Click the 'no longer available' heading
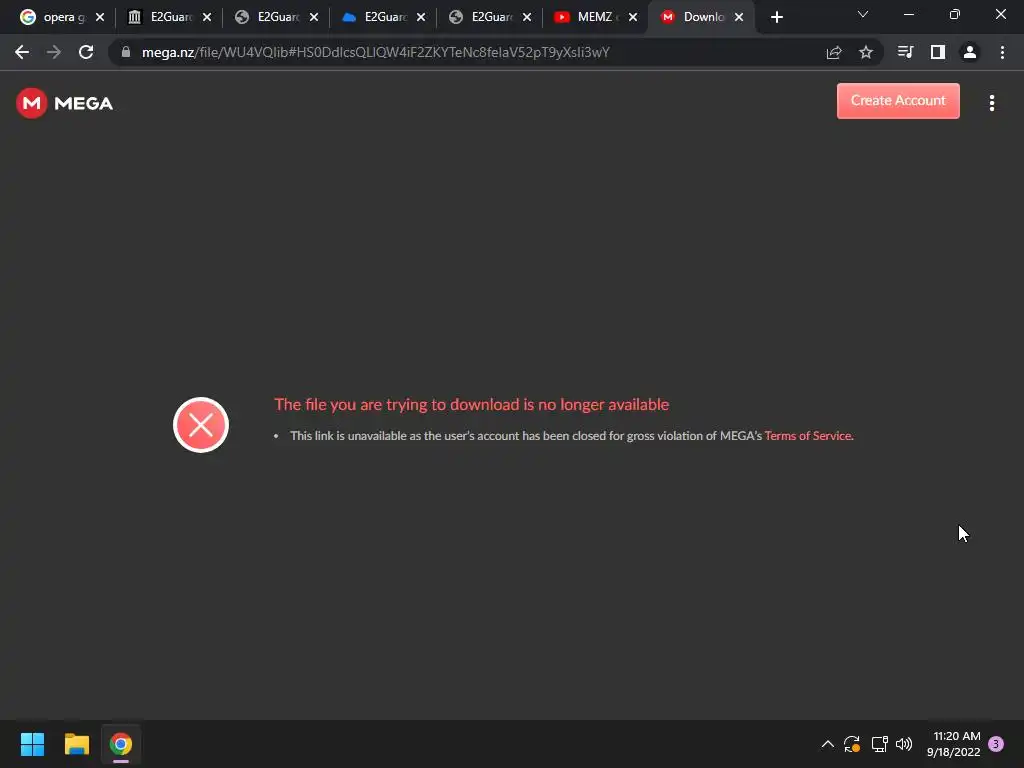The image size is (1024, 768). tap(472, 404)
